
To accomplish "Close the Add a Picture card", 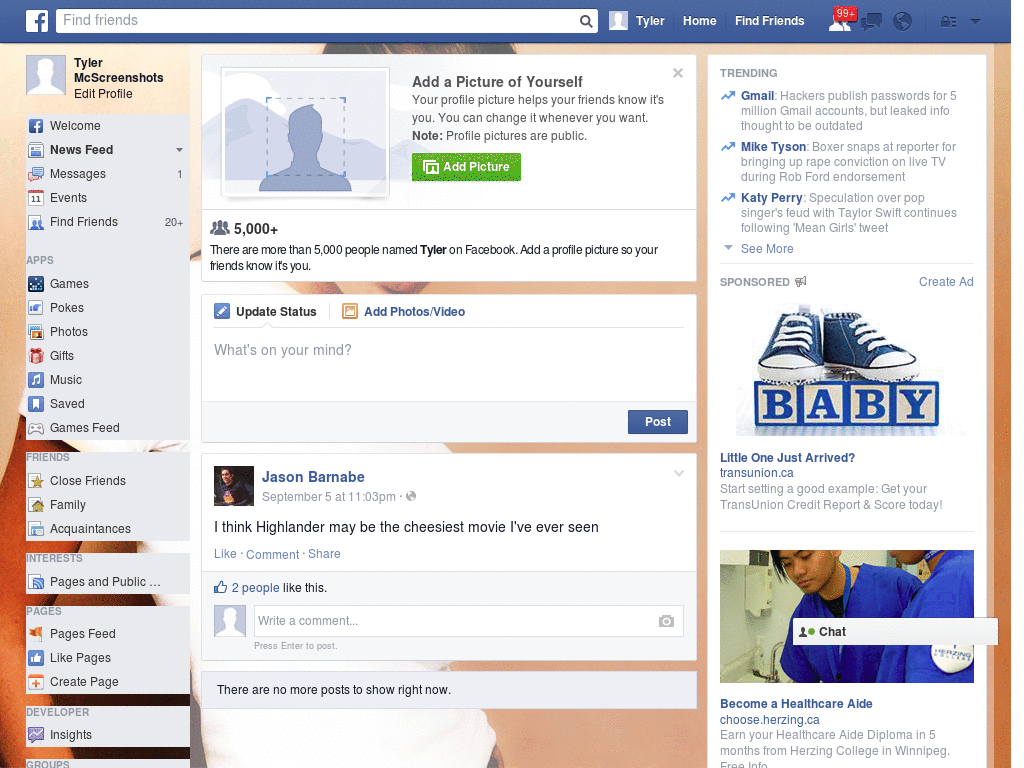I will 678,73.
